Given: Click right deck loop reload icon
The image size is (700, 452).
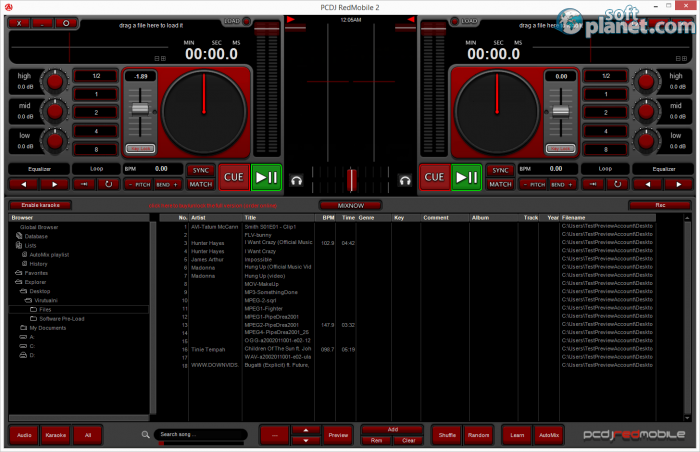Looking at the screenshot, I should [x=617, y=184].
